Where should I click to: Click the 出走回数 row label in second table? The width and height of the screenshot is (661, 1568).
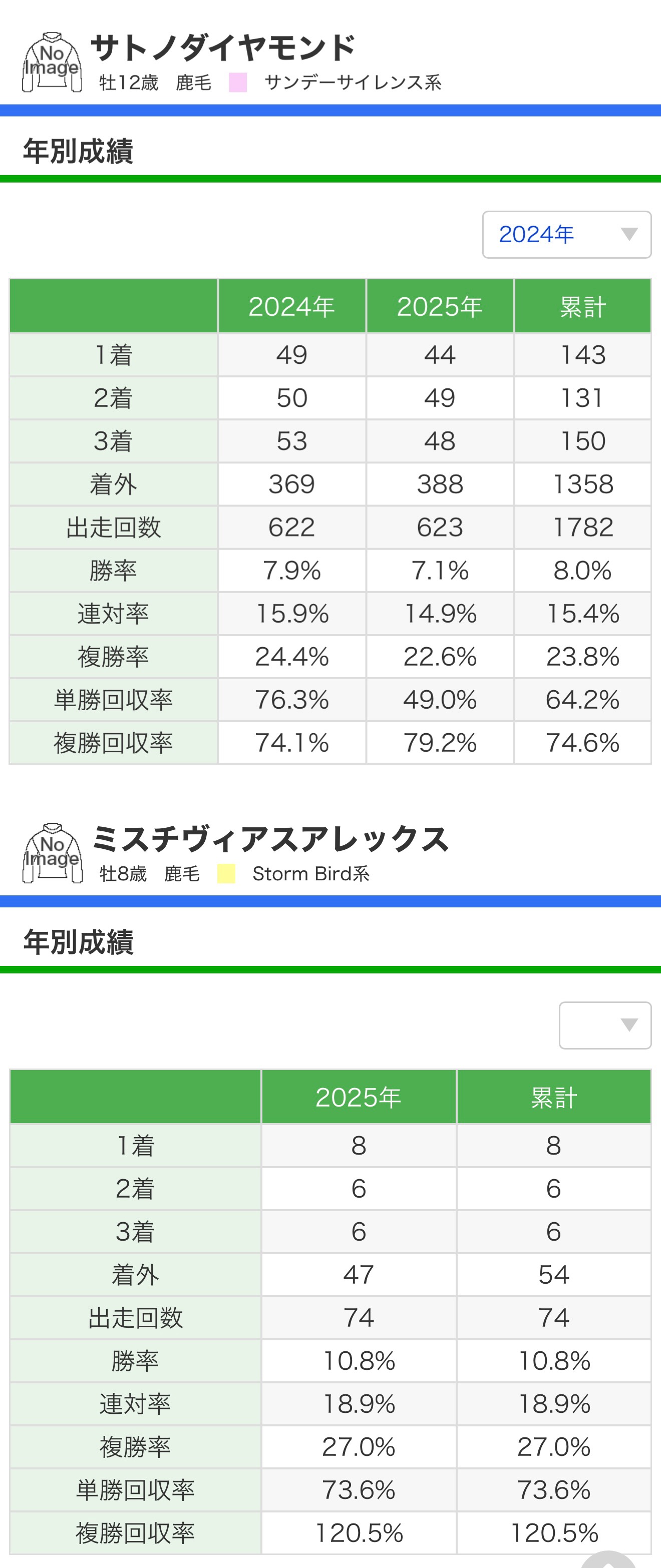click(x=135, y=1317)
